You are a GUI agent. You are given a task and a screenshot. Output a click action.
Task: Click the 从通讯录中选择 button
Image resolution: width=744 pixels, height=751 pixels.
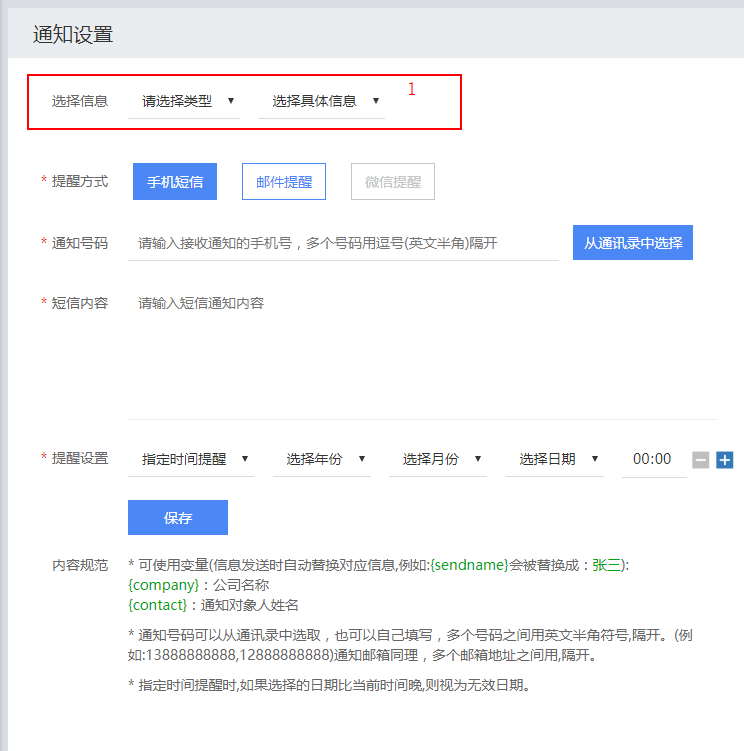coord(632,243)
